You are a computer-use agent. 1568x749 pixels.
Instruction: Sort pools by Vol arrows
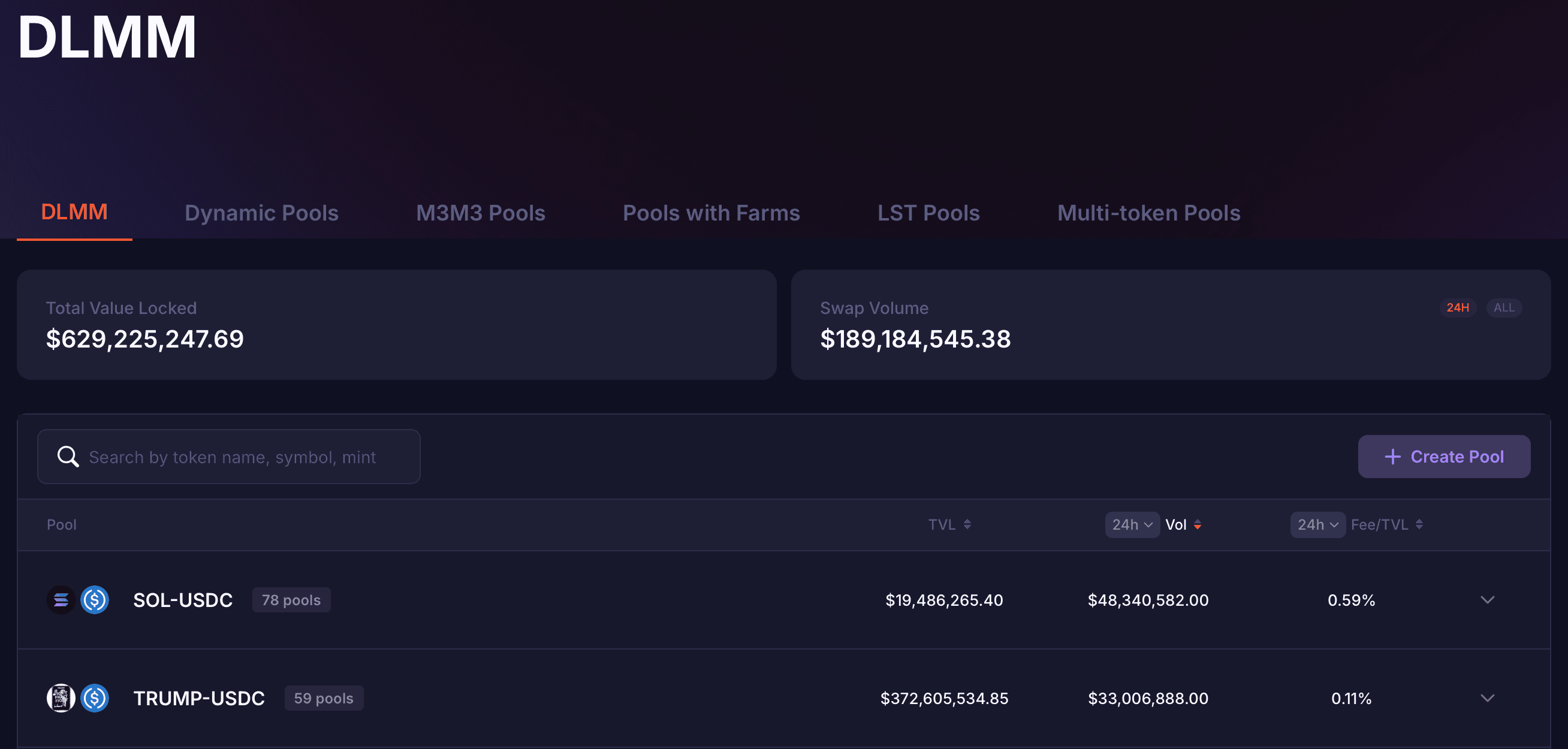click(x=1198, y=524)
